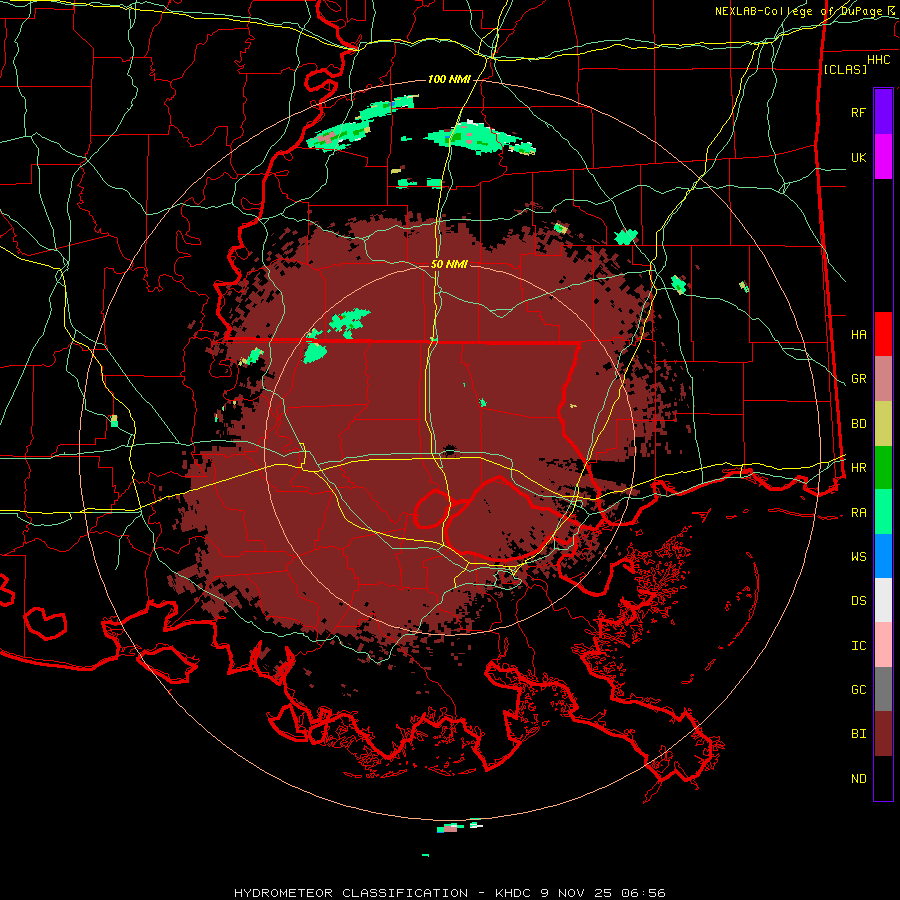Screen dimensions: 900x900
Task: Click the GR legend label
Action: pyautogui.click(x=858, y=379)
